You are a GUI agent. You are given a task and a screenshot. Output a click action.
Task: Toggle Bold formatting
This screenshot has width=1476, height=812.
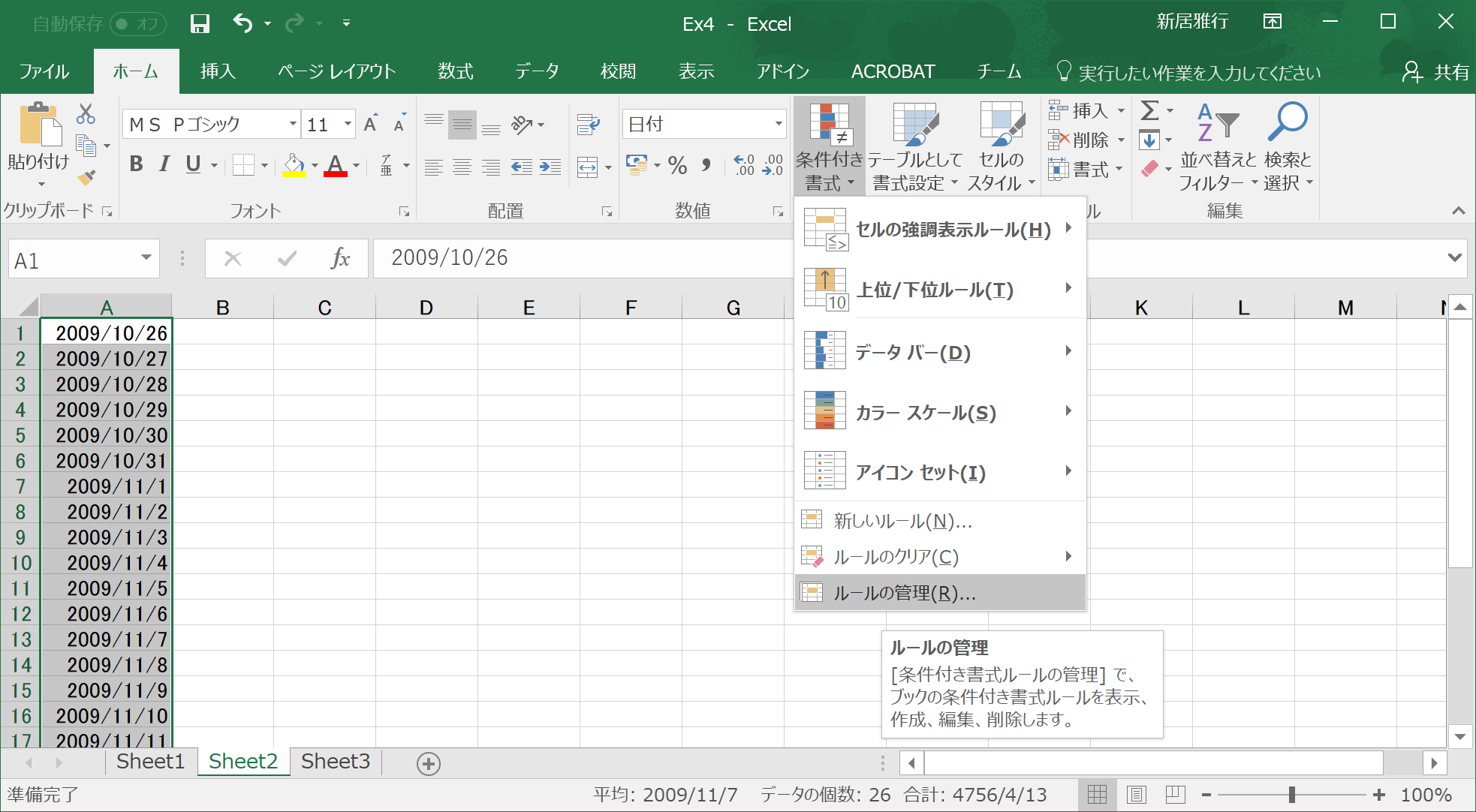[x=136, y=164]
